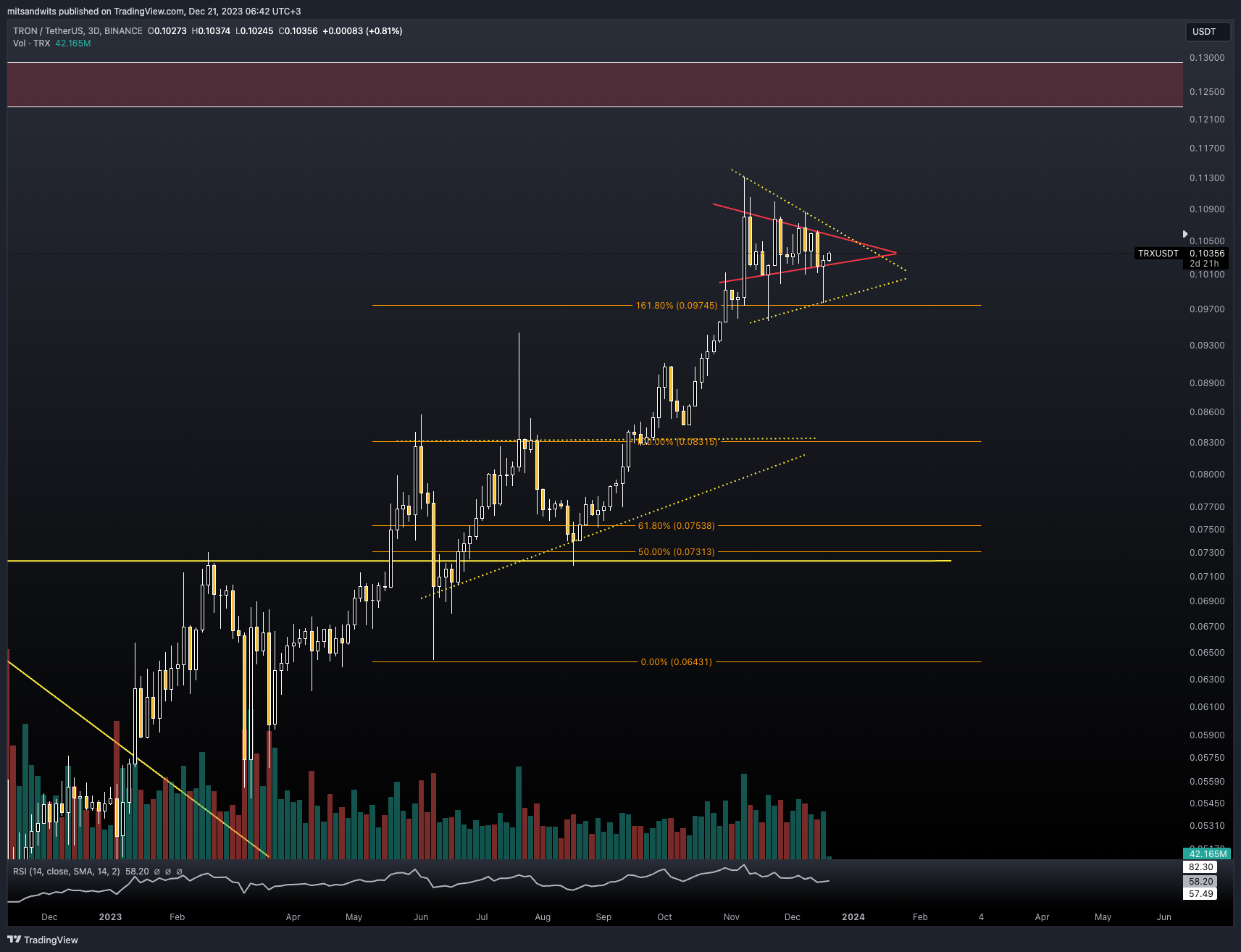Click the Aug label on the time axis

point(543,917)
